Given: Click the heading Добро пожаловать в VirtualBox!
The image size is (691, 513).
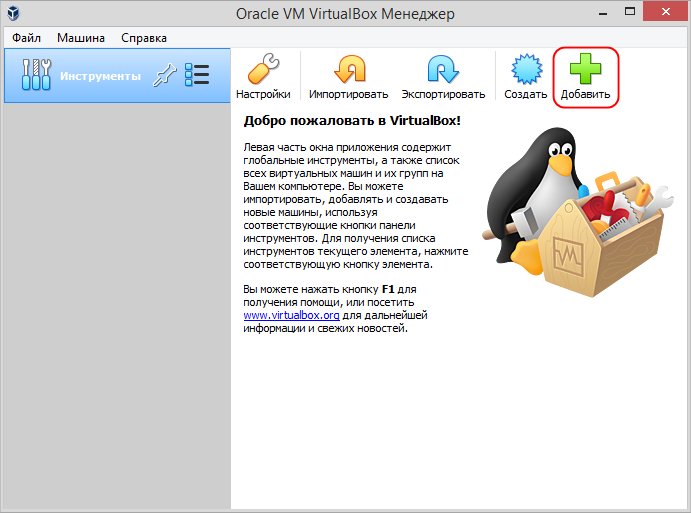Looking at the screenshot, I should click(352, 121).
